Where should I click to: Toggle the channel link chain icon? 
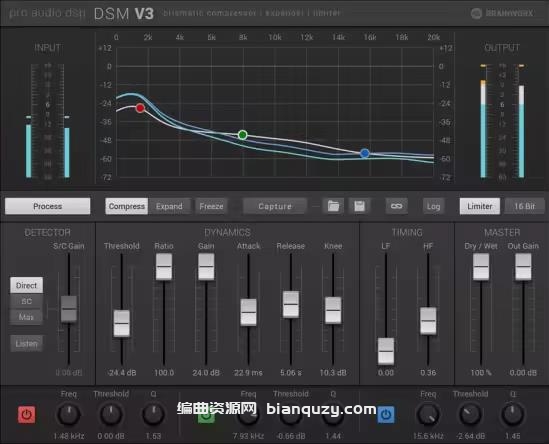click(x=396, y=206)
